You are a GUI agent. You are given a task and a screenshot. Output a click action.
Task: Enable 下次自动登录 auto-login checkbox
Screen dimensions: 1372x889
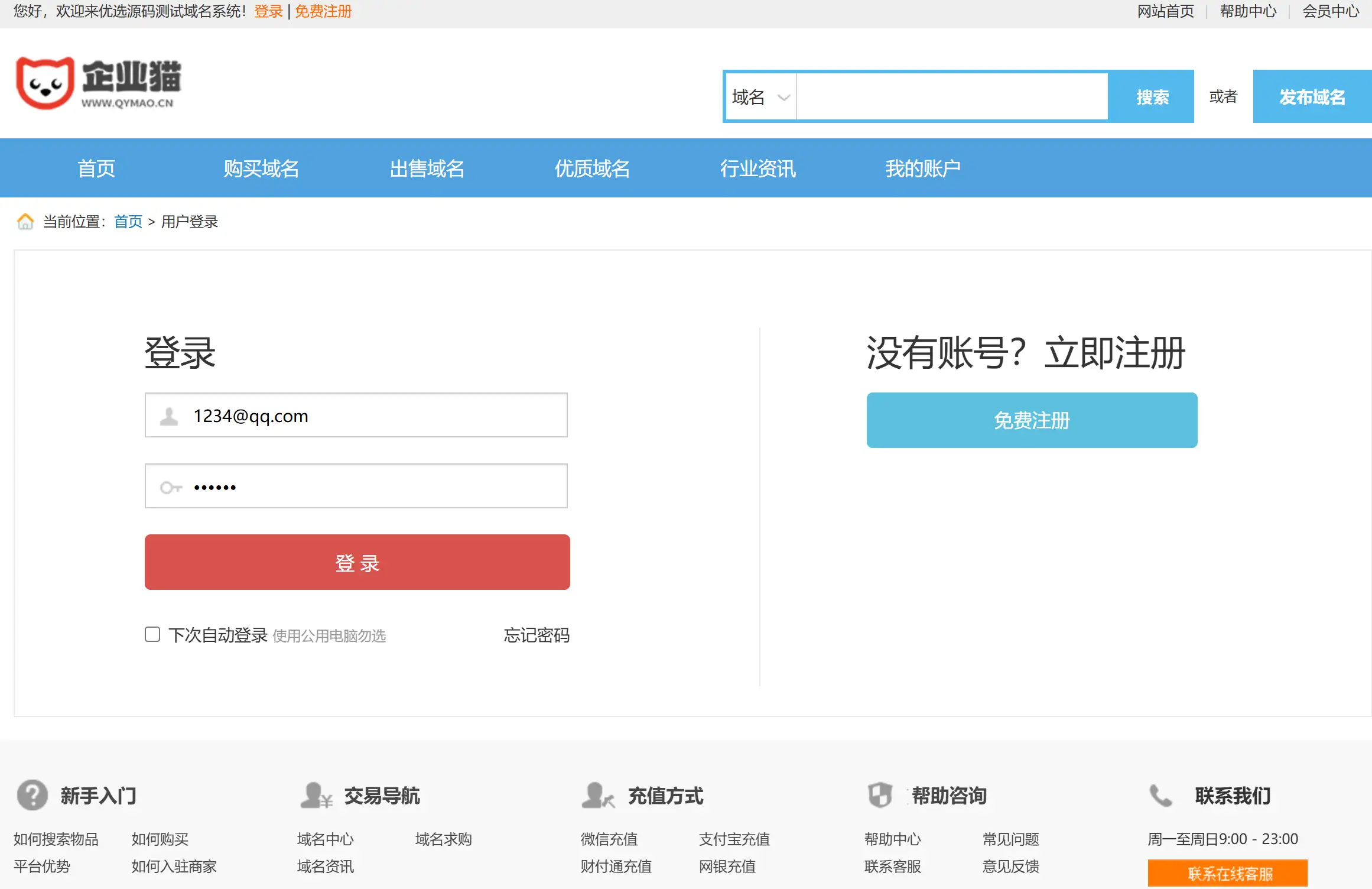point(152,634)
